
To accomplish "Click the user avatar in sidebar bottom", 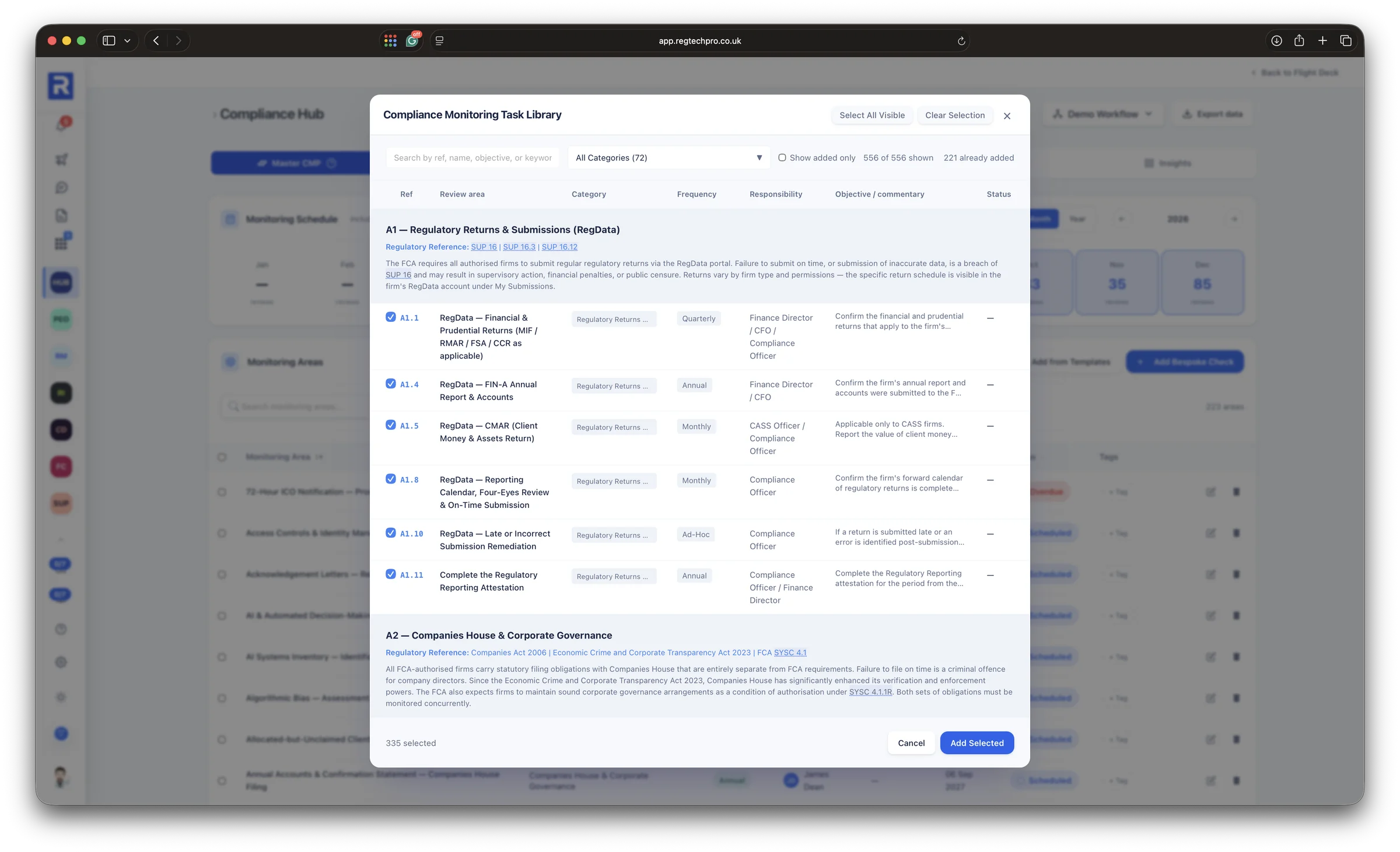I will (61, 777).
